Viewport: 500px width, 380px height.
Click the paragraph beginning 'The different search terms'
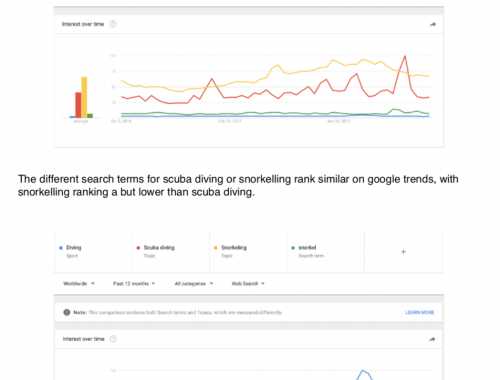coord(238,185)
